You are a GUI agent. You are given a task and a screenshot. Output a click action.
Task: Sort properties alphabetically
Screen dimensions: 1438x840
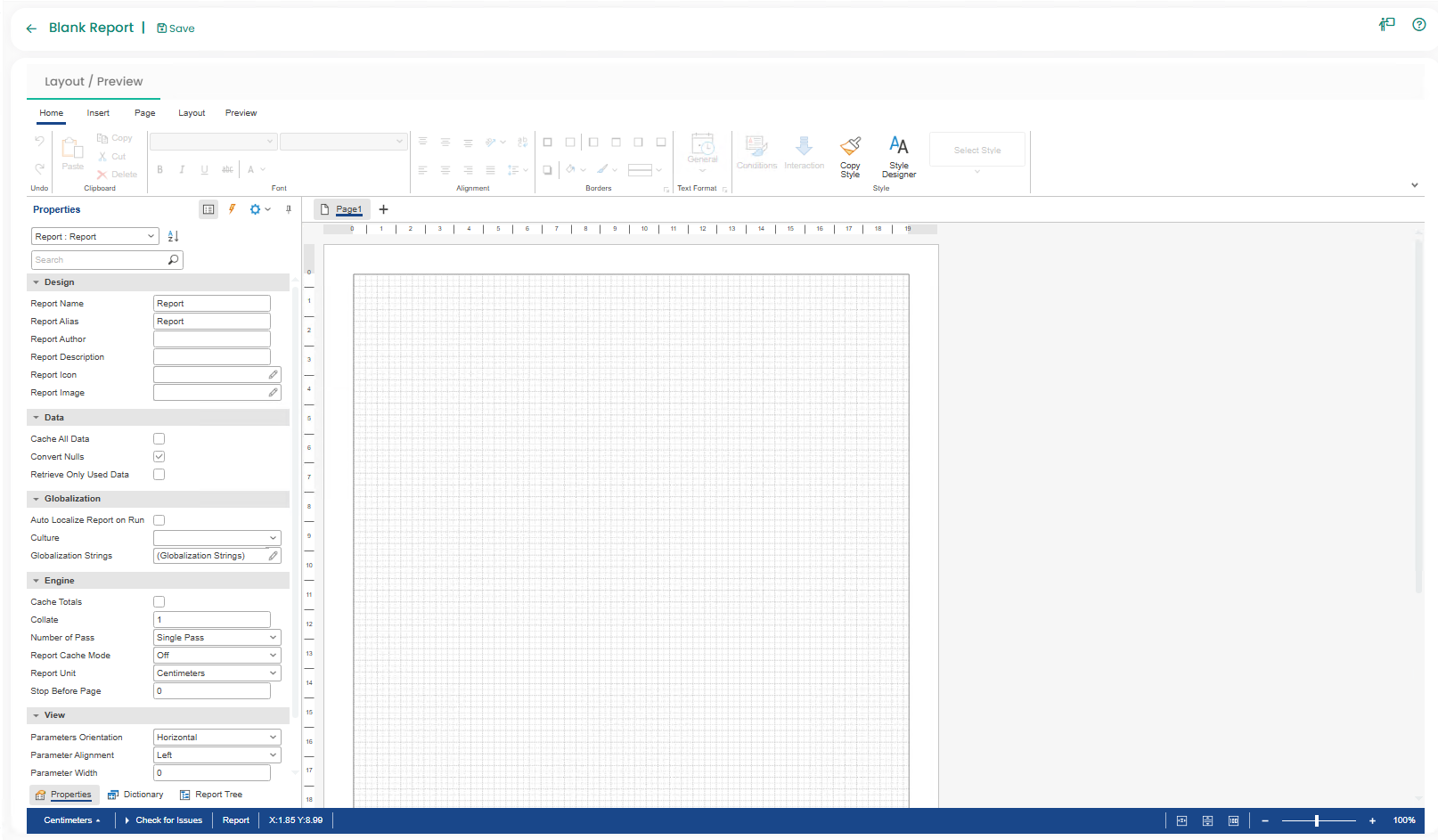tap(174, 236)
